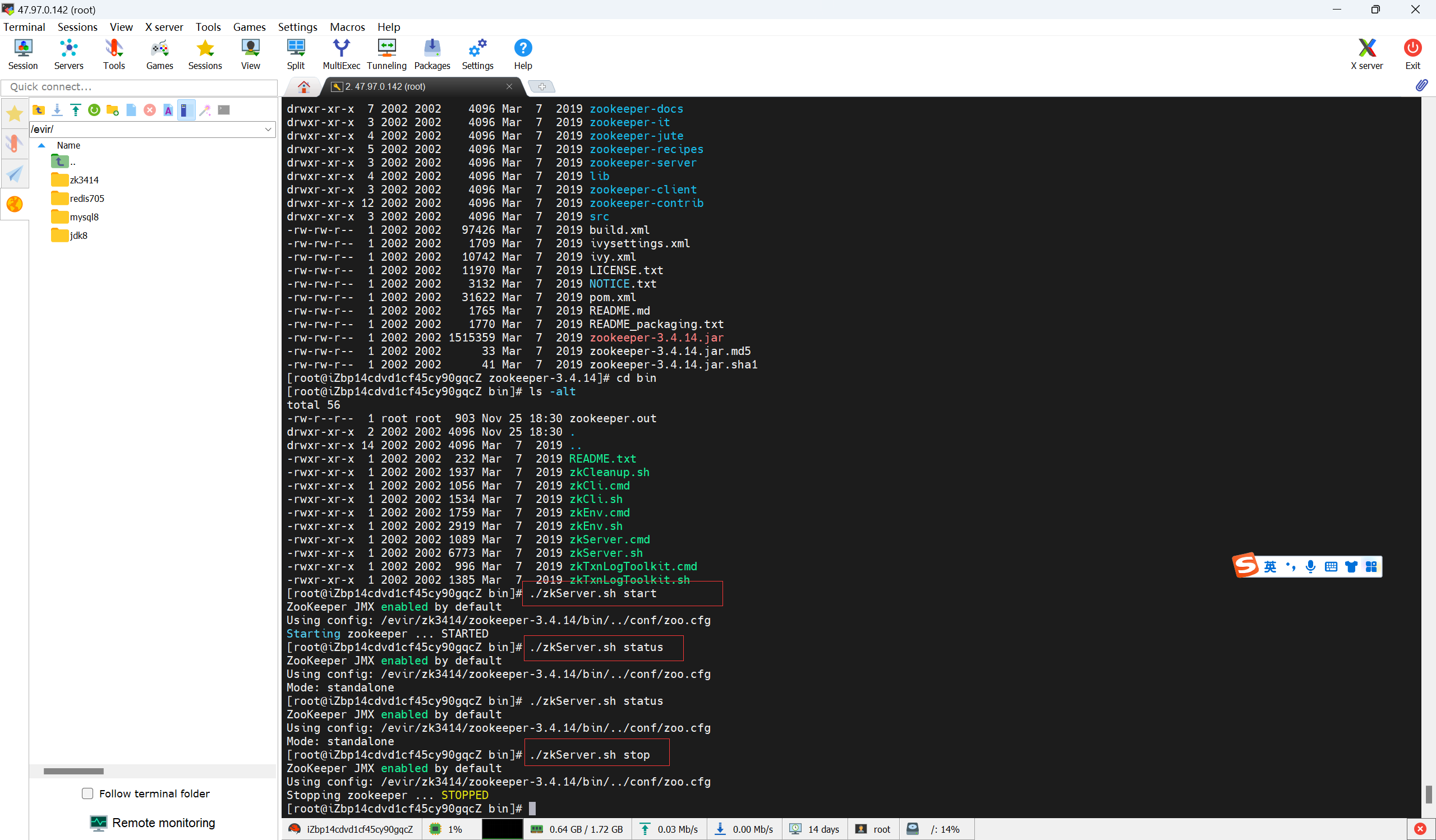Toggle the Sogou voice input microphone
Image resolution: width=1436 pixels, height=840 pixels.
click(1310, 566)
